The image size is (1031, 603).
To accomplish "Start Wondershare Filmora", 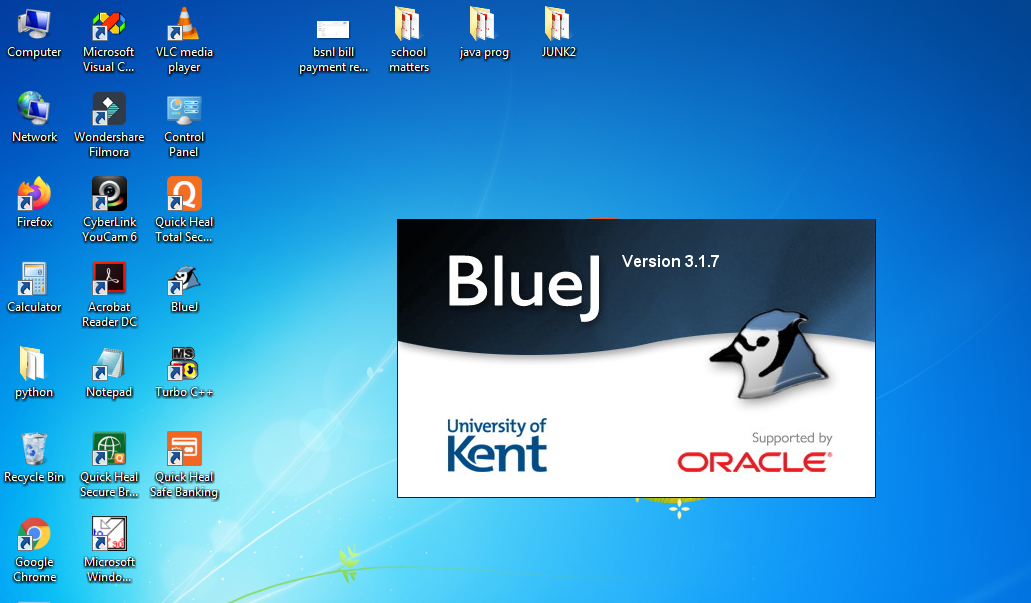I will point(108,108).
